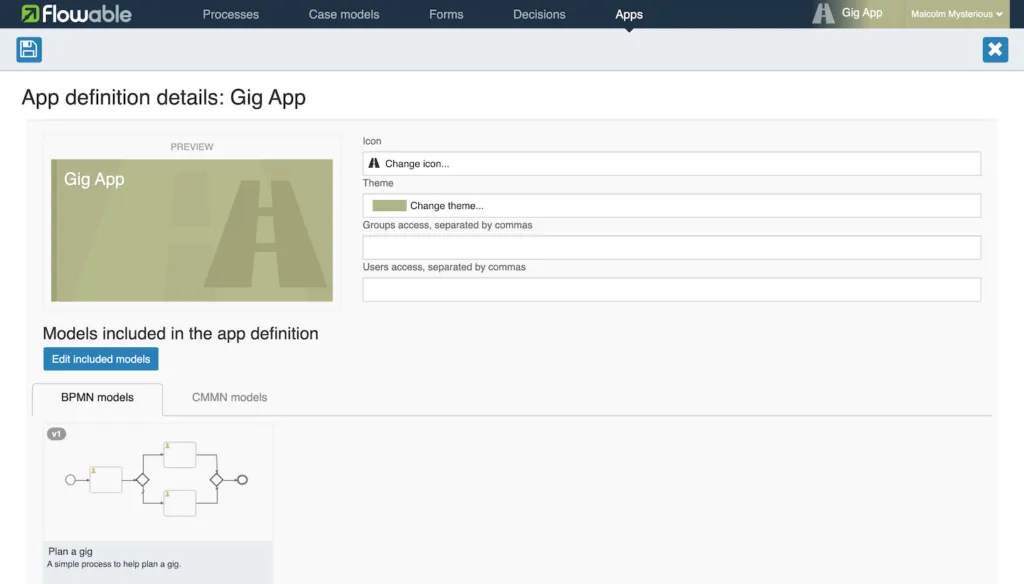Viewport: 1024px width, 584px height.
Task: Save the app definition with floppy icon
Action: (29, 50)
